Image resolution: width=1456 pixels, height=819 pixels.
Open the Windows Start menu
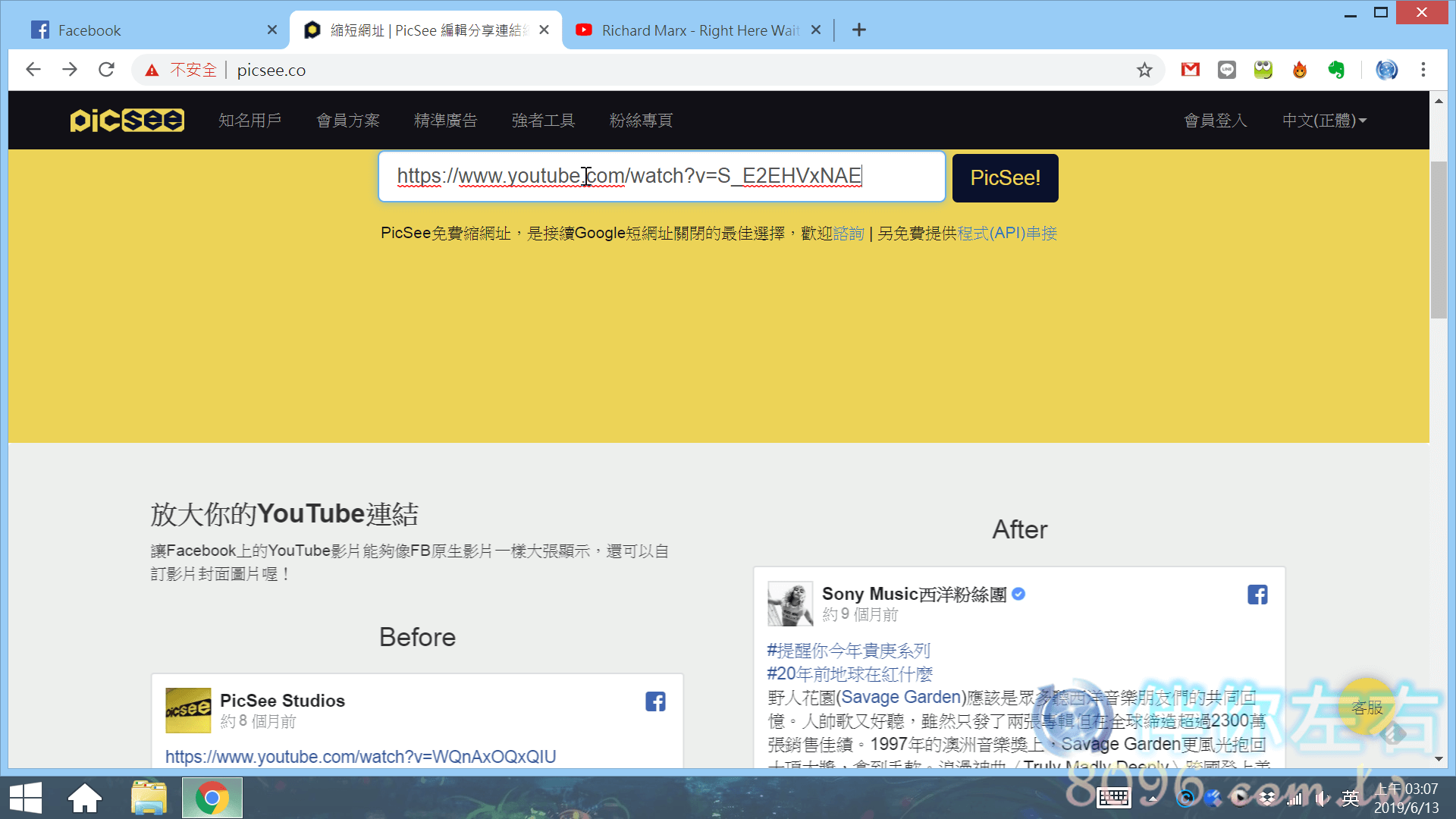(26, 798)
